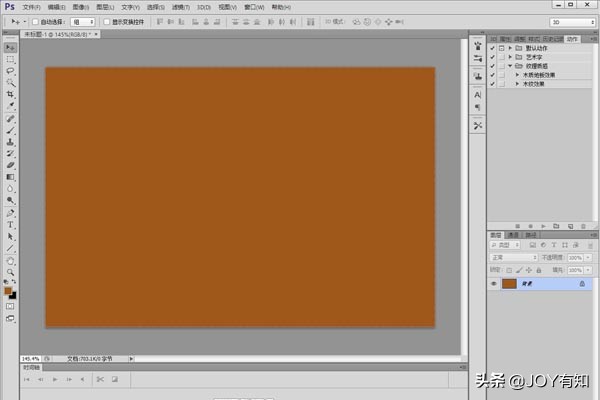Viewport: 600px width, 400px height.
Task: Open the layer filter 类型 dropdown
Action: click(x=505, y=245)
